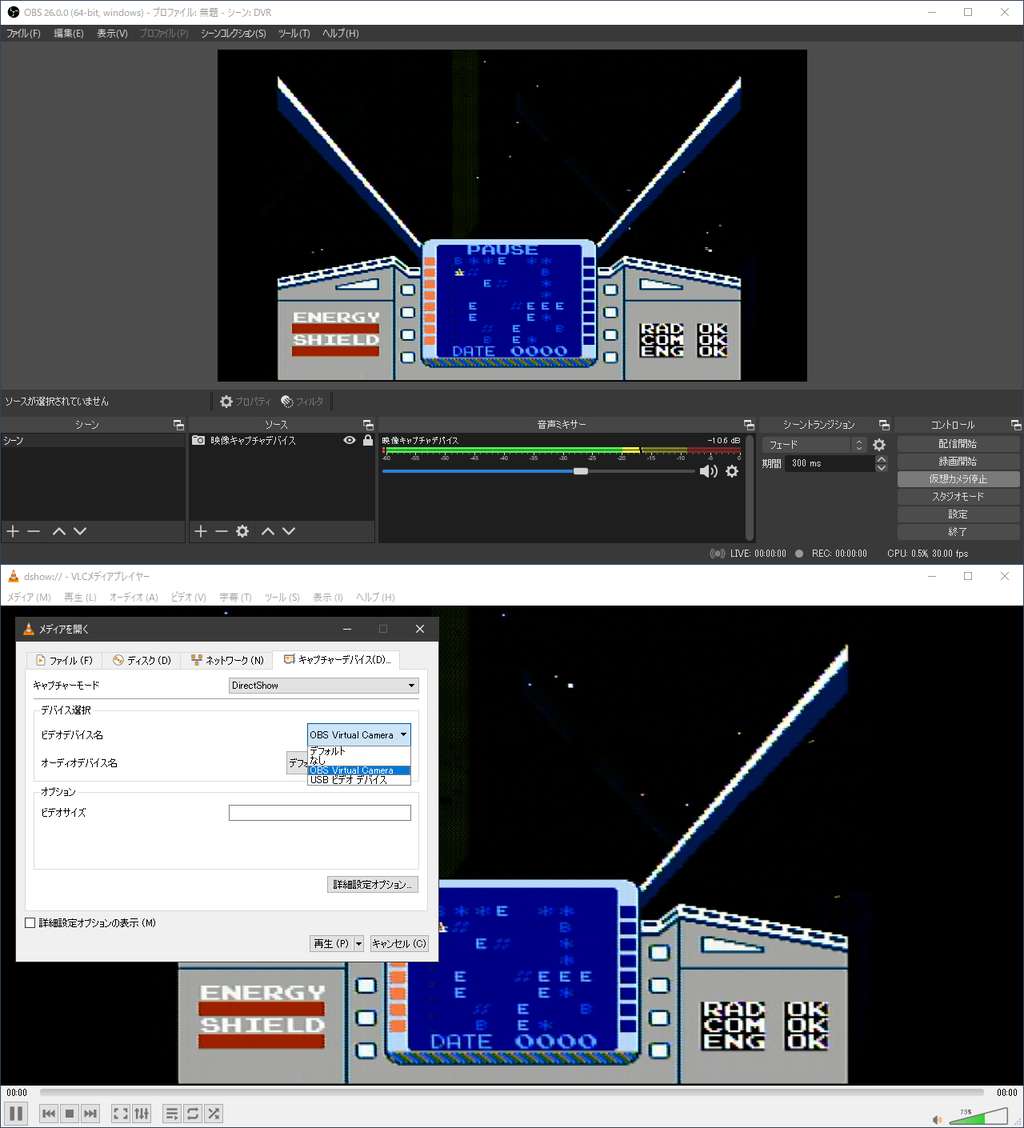Viewport: 1024px width, 1128px height.
Task: Move scene up in the scenes panel
Action: tap(59, 531)
